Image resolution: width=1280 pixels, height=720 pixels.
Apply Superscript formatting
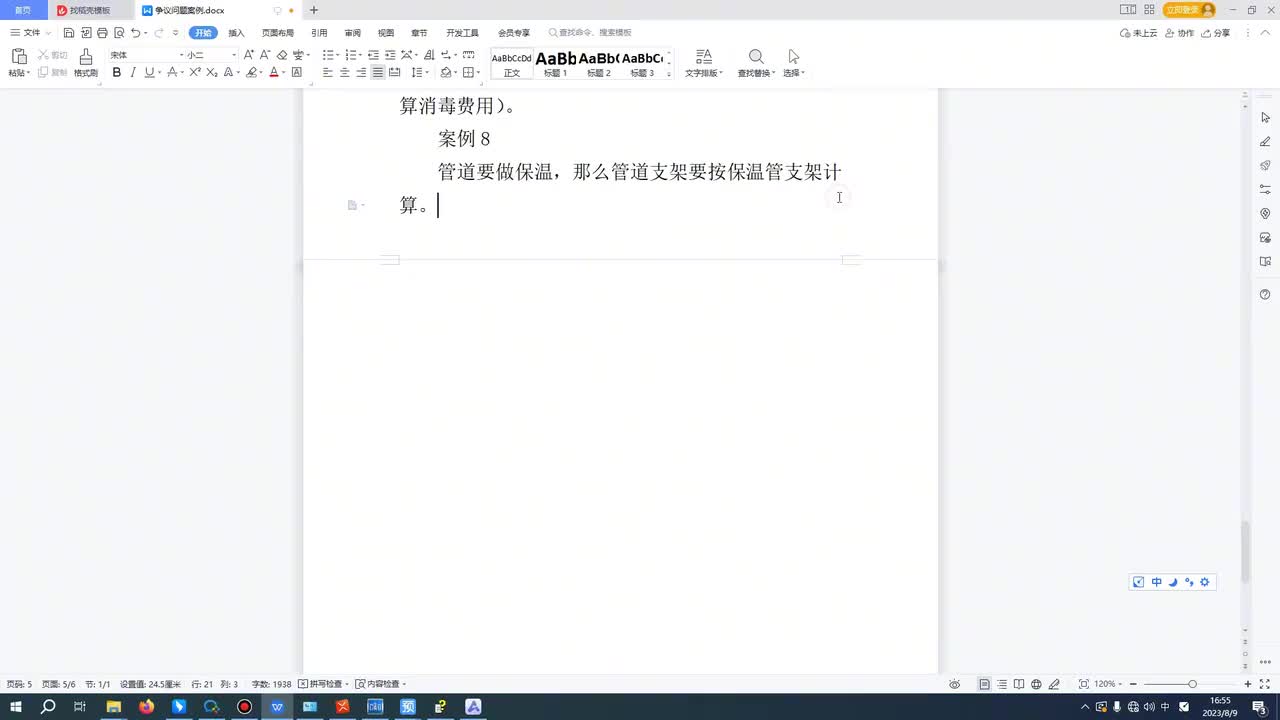pyautogui.click(x=196, y=73)
